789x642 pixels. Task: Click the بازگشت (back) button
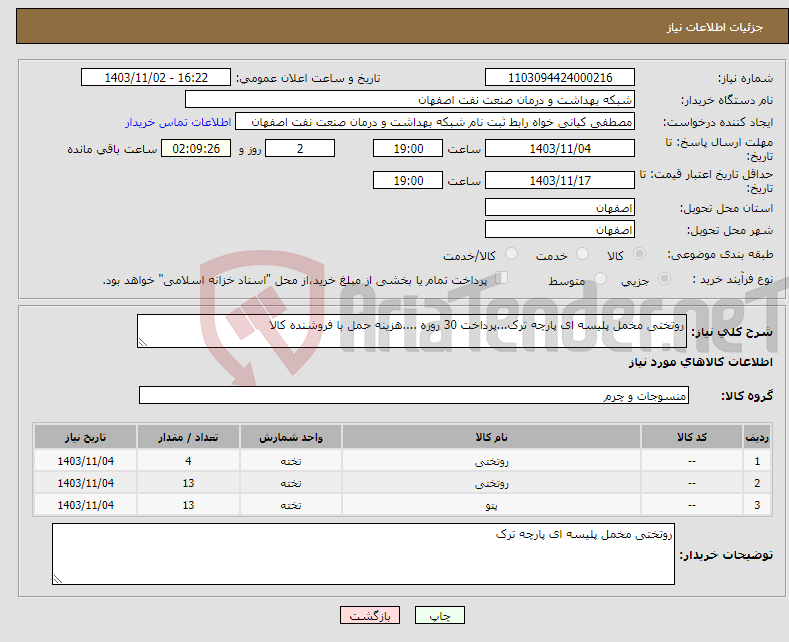[370, 615]
